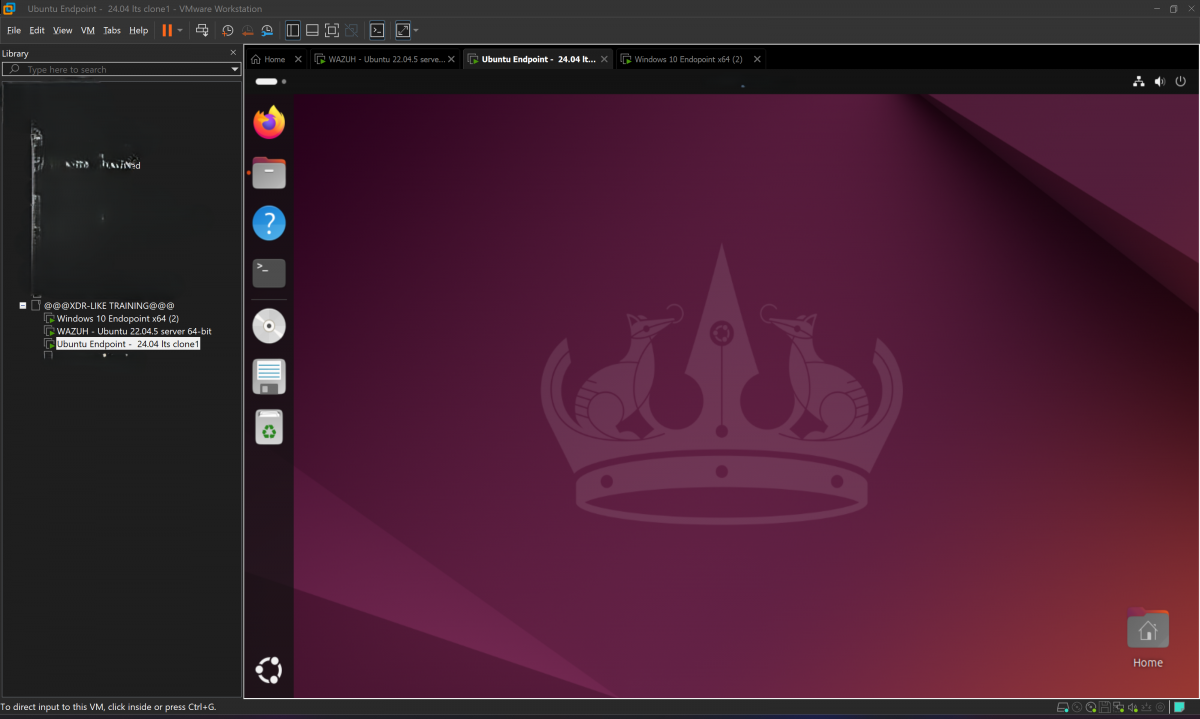Open the Snapshot Manager
The width and height of the screenshot is (1200, 719).
click(267, 30)
